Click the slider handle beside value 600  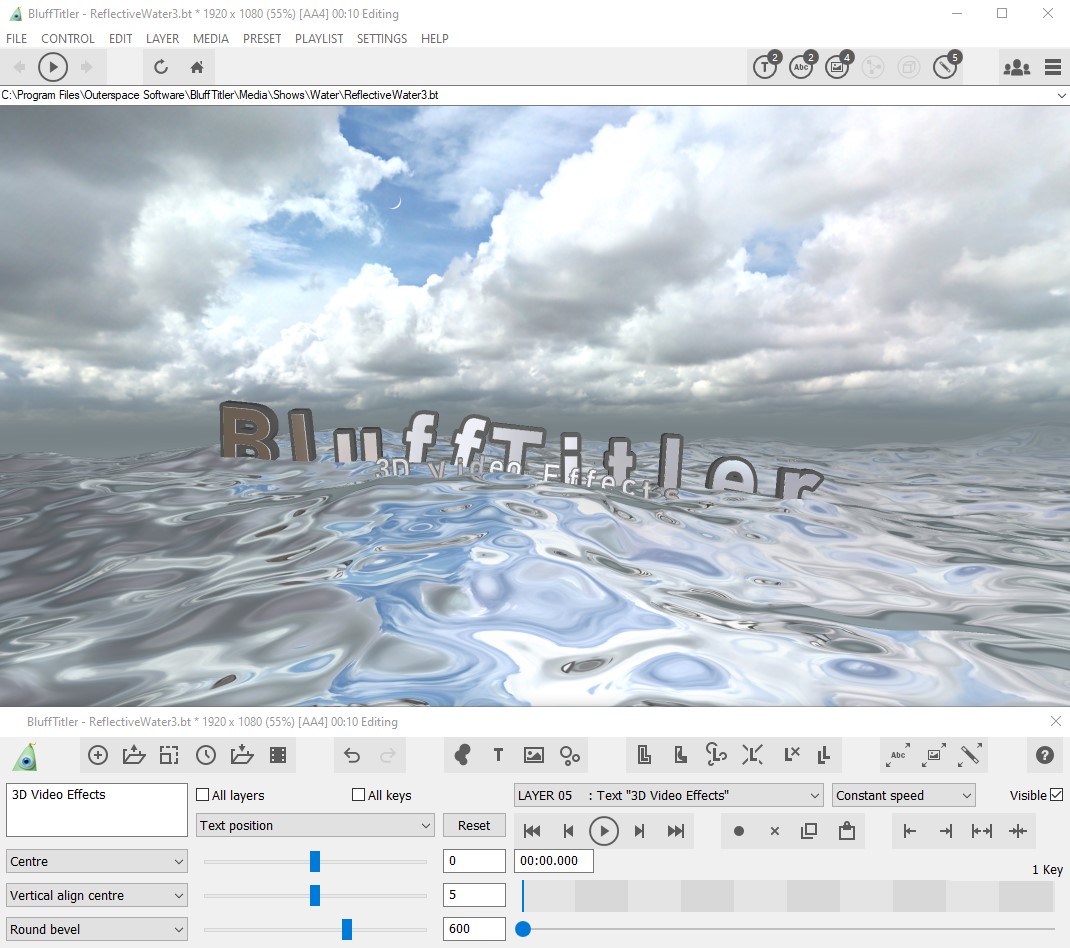[347, 929]
